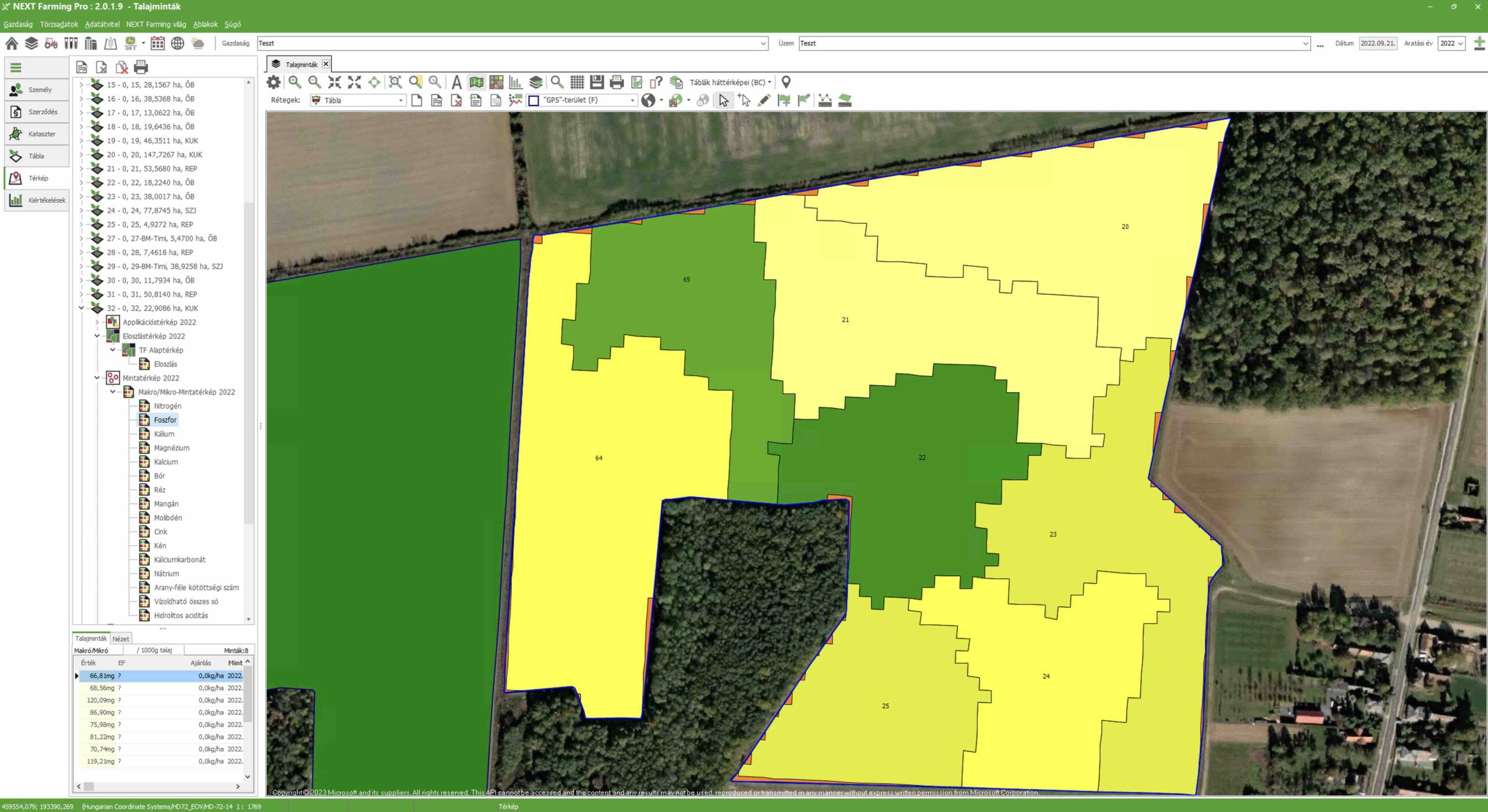Select the Kálium sample map item
Viewport: 1488px width, 812px height.
(164, 434)
